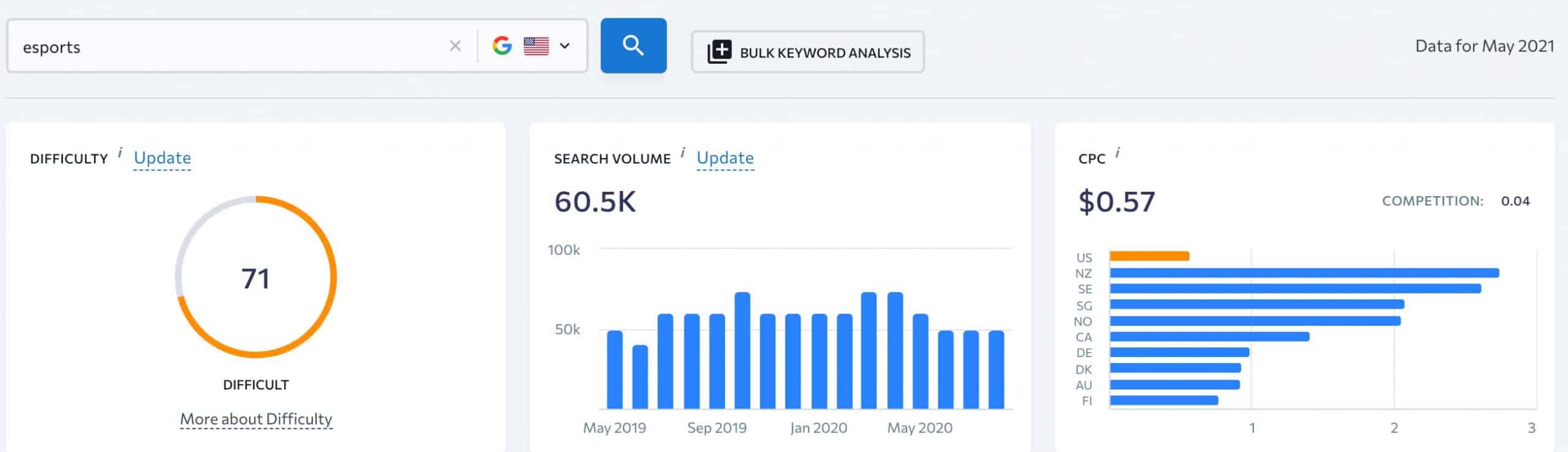Open Bulk Keyword Analysis
1568x452 pixels.
[x=824, y=53]
